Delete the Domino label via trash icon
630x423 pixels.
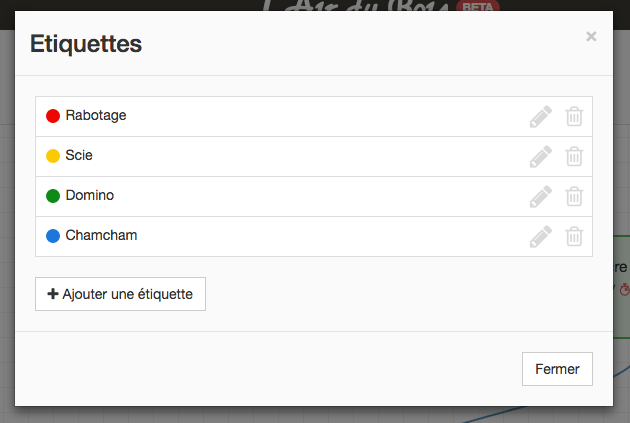point(574,196)
